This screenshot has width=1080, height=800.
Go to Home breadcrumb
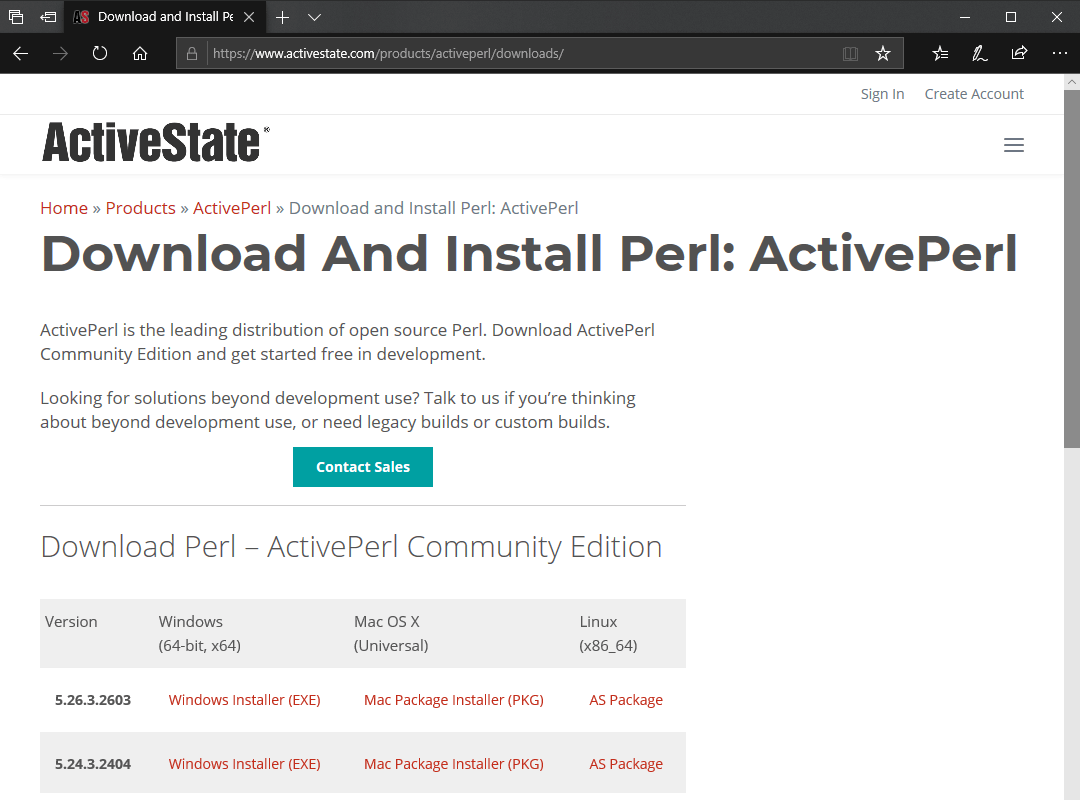[64, 208]
